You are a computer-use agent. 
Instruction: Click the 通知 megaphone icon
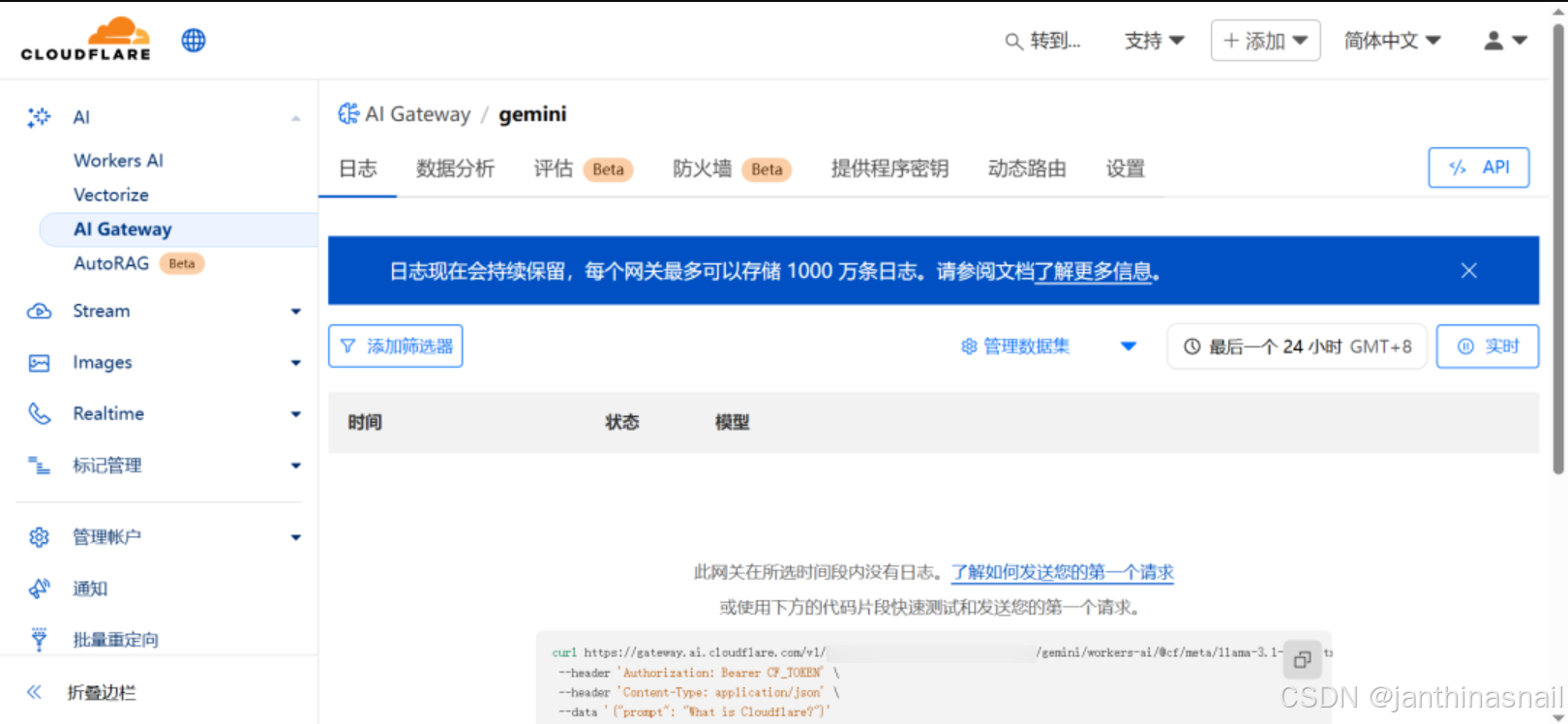click(39, 588)
